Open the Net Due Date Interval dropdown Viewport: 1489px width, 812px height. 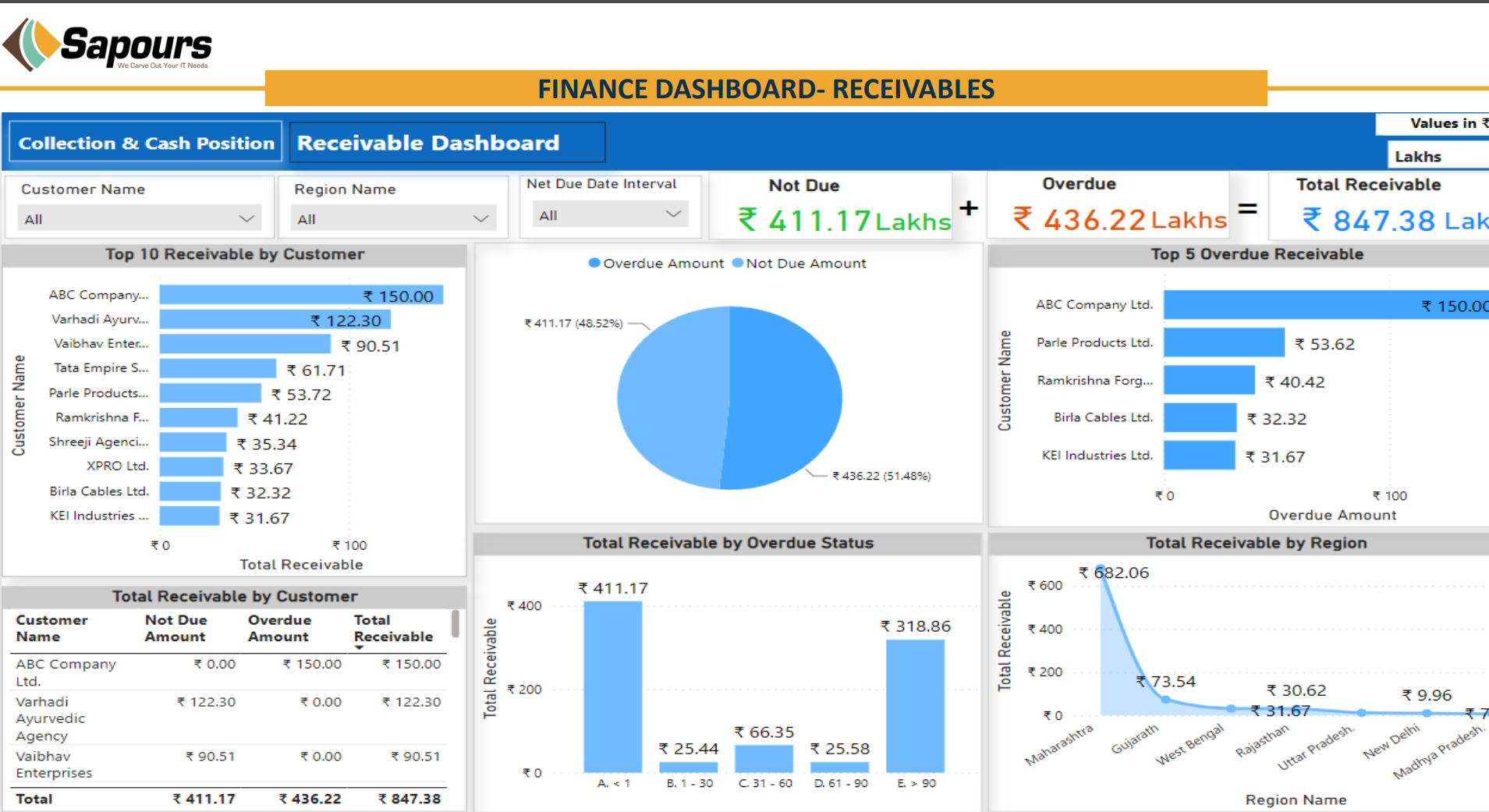pyautogui.click(x=611, y=215)
